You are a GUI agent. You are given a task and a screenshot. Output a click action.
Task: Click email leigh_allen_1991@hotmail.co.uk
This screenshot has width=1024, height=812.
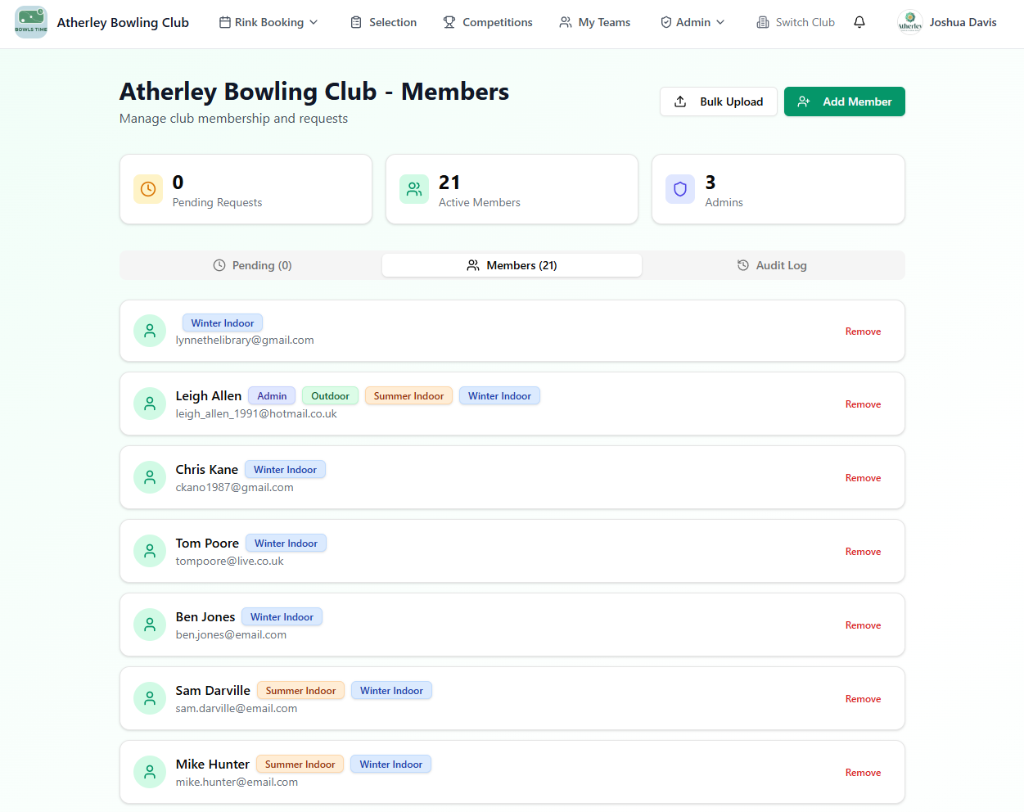pos(256,414)
